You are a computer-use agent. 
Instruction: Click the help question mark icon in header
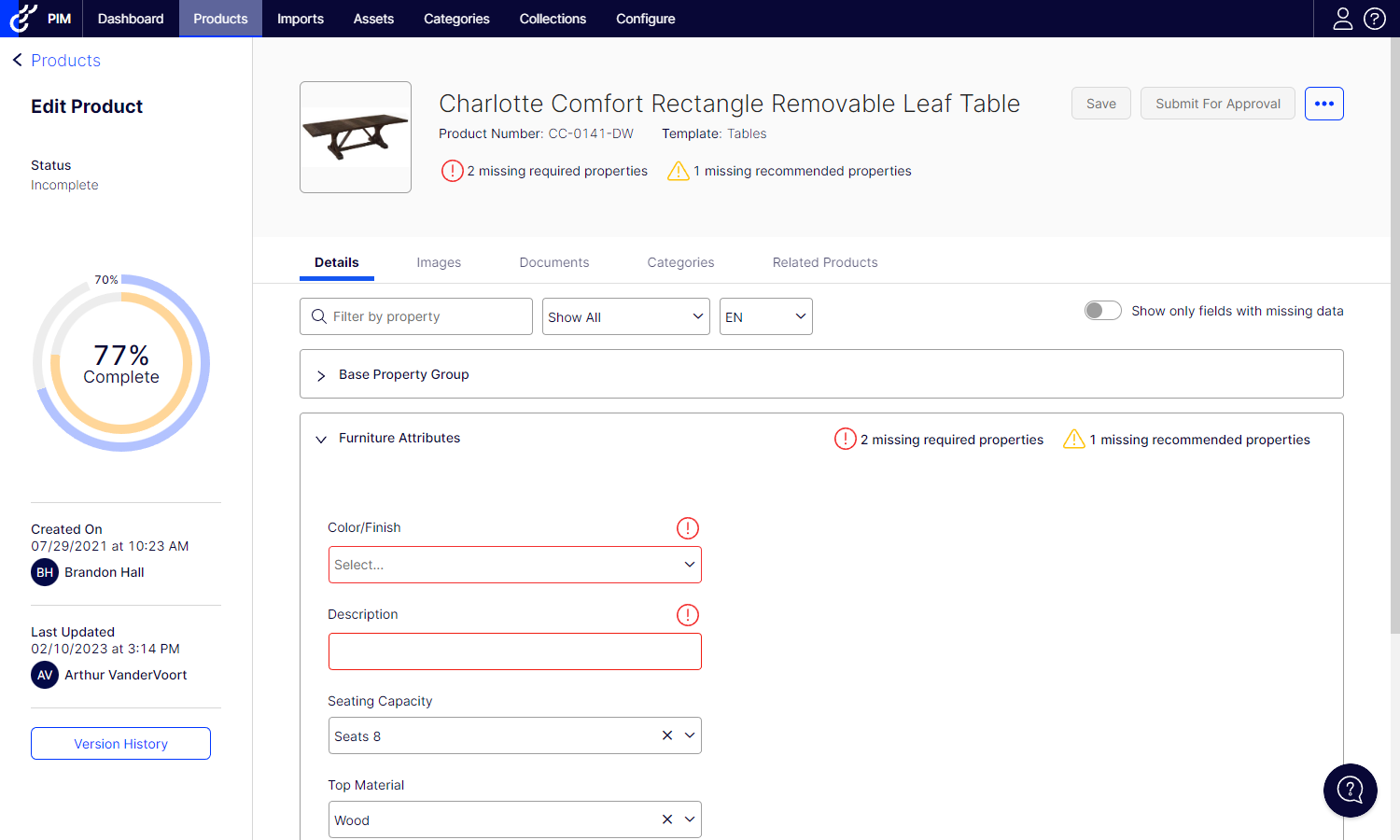(x=1375, y=19)
